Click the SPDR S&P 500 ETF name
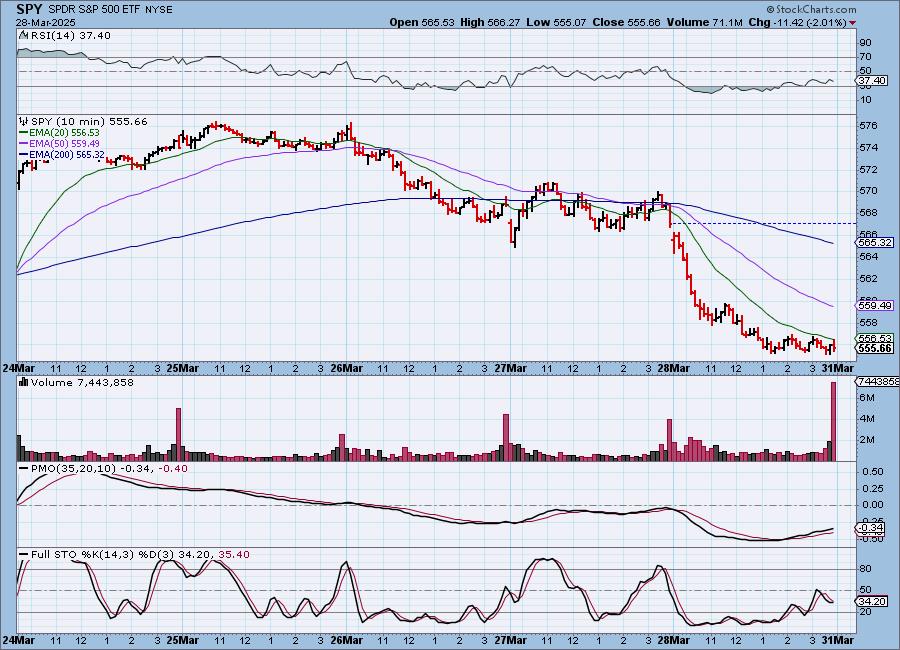900x650 pixels. pos(96,10)
